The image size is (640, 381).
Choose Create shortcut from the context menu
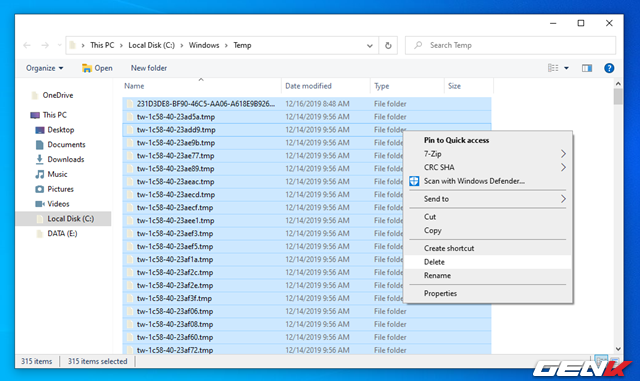click(488, 248)
